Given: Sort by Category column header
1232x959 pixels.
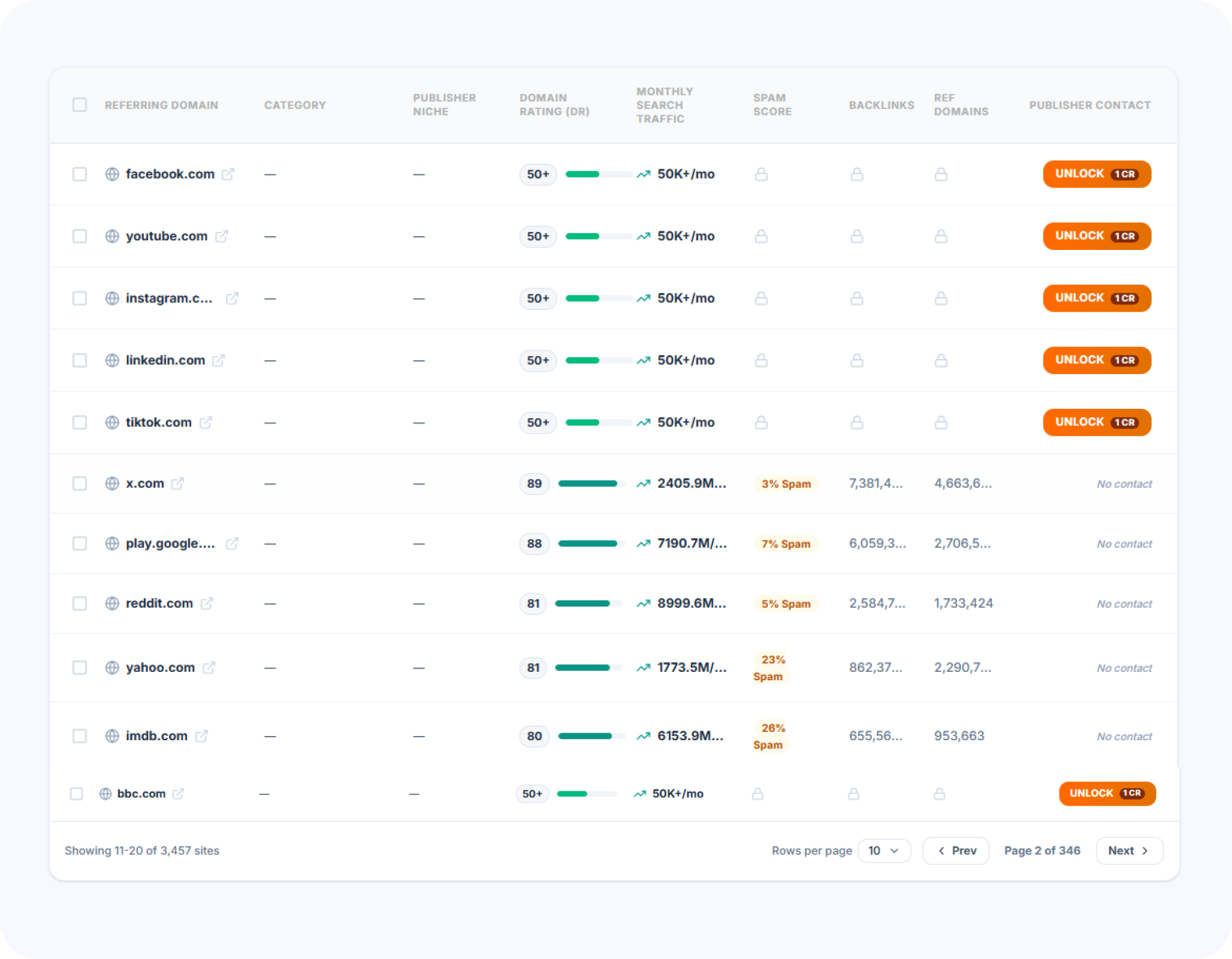Looking at the screenshot, I should [295, 105].
